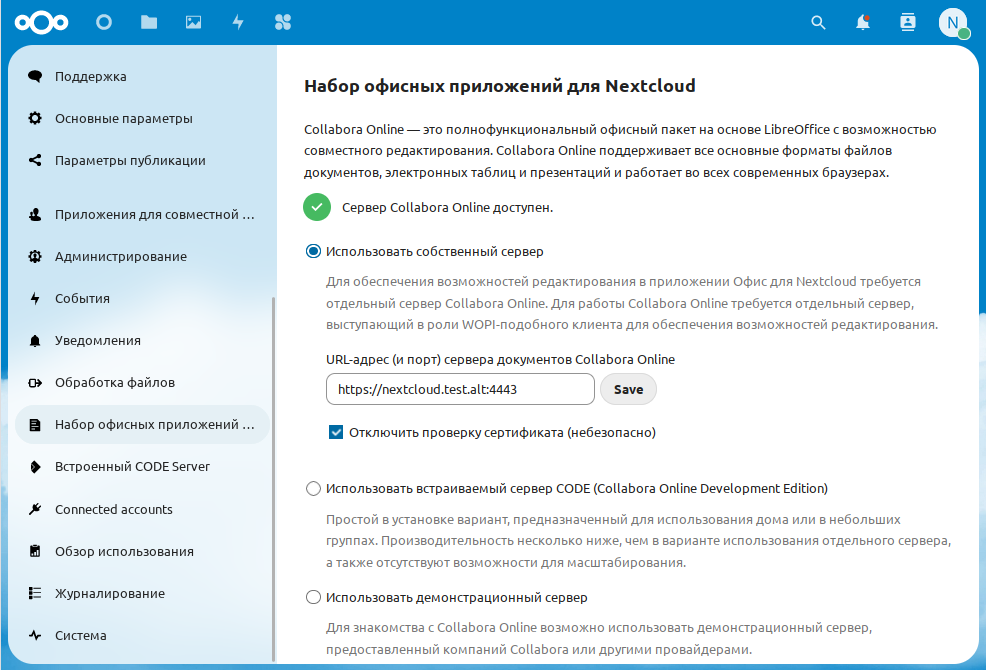Toggle Отключить проверку сертификата checkbox
The height and width of the screenshot is (670, 986).
[336, 432]
